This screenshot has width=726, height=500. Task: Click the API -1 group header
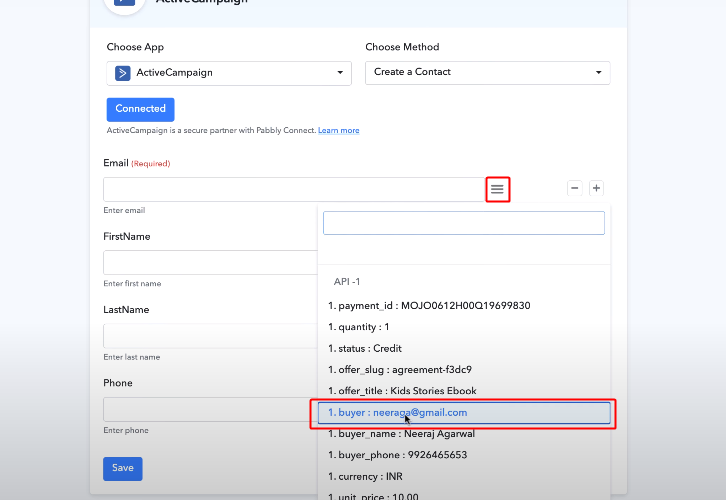347,281
